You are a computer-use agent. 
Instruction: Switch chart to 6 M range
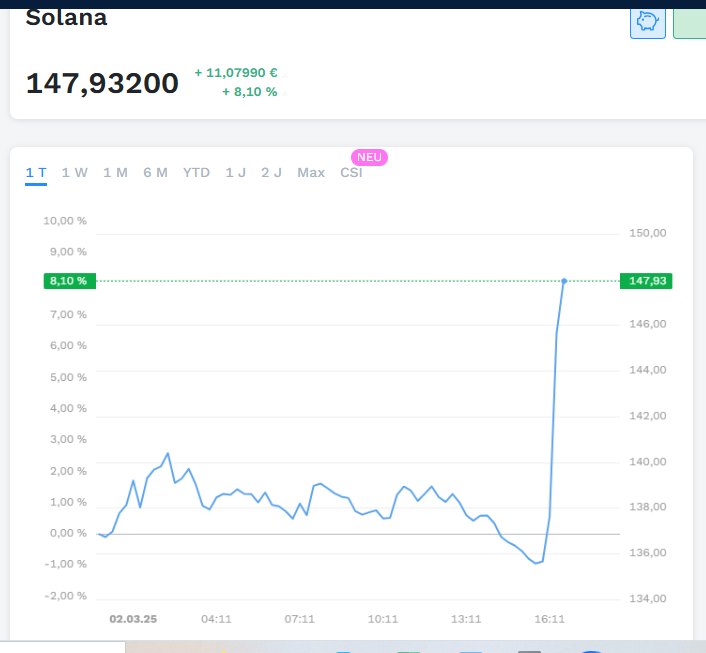155,173
